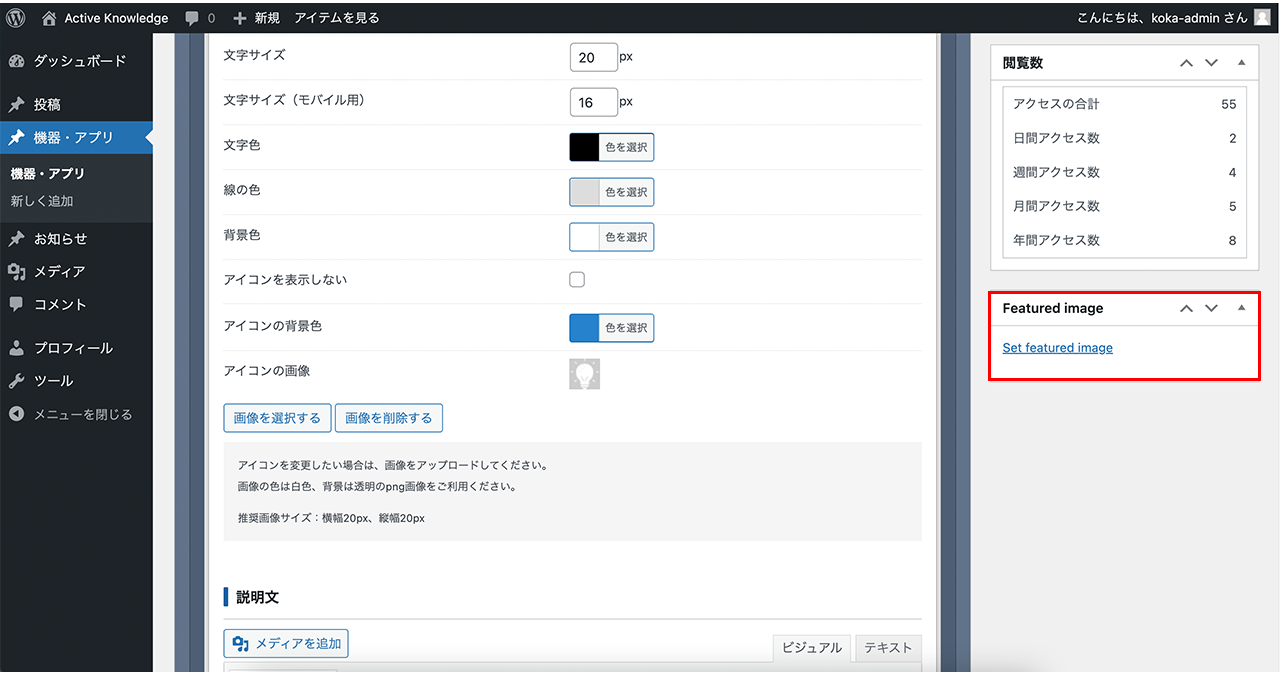The height and width of the screenshot is (675, 1280).
Task: Move 閲覧数 panel up
Action: 1186,62
